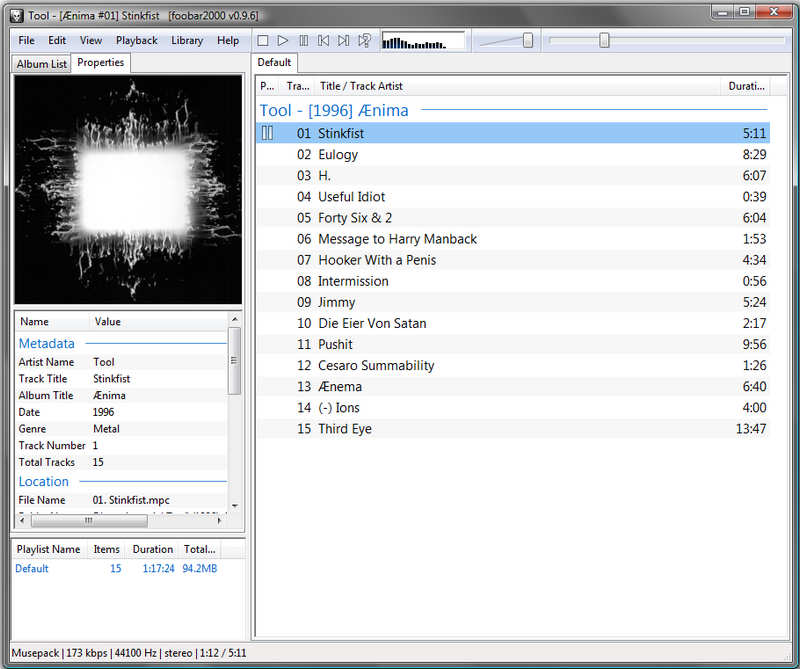Adjust the volume slider handle

pyautogui.click(x=528, y=40)
